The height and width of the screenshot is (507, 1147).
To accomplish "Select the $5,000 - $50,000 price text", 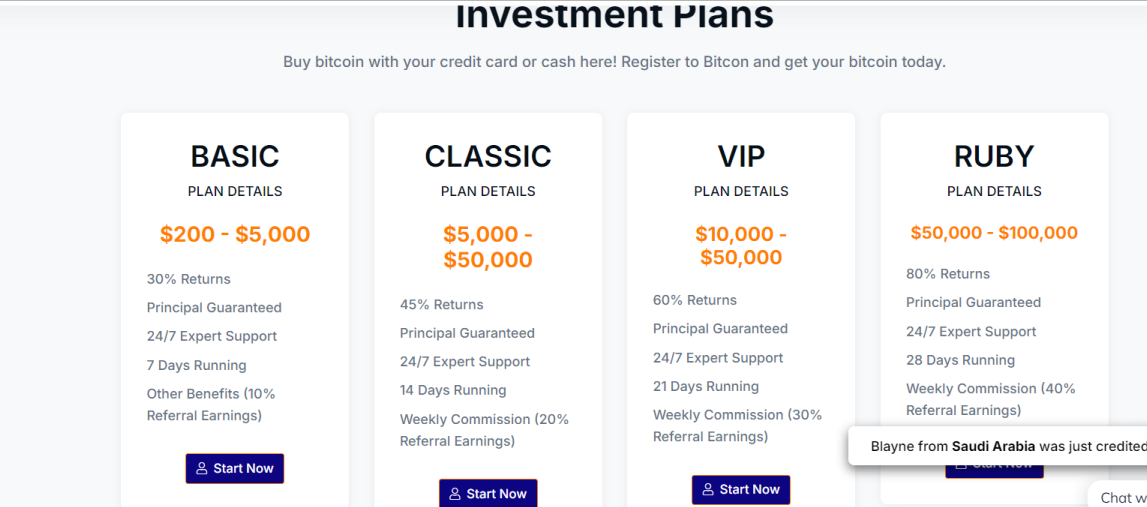I will [488, 247].
